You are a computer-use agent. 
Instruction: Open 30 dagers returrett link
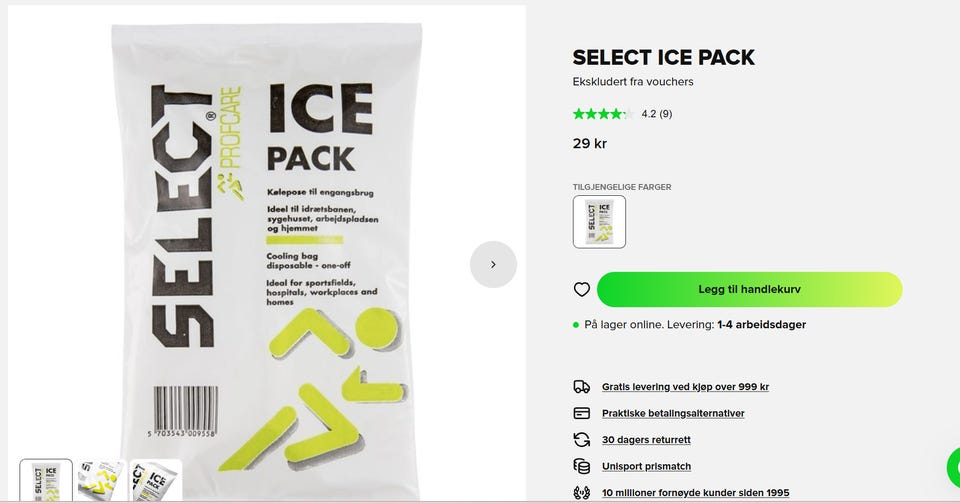[646, 439]
